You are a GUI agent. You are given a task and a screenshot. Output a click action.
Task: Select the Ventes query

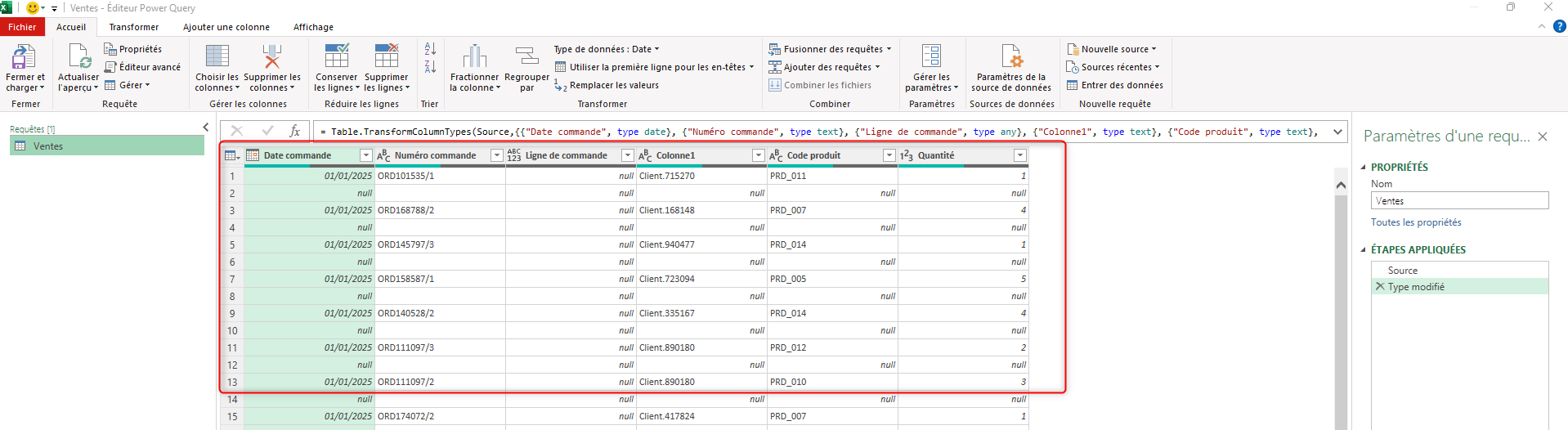[107, 146]
